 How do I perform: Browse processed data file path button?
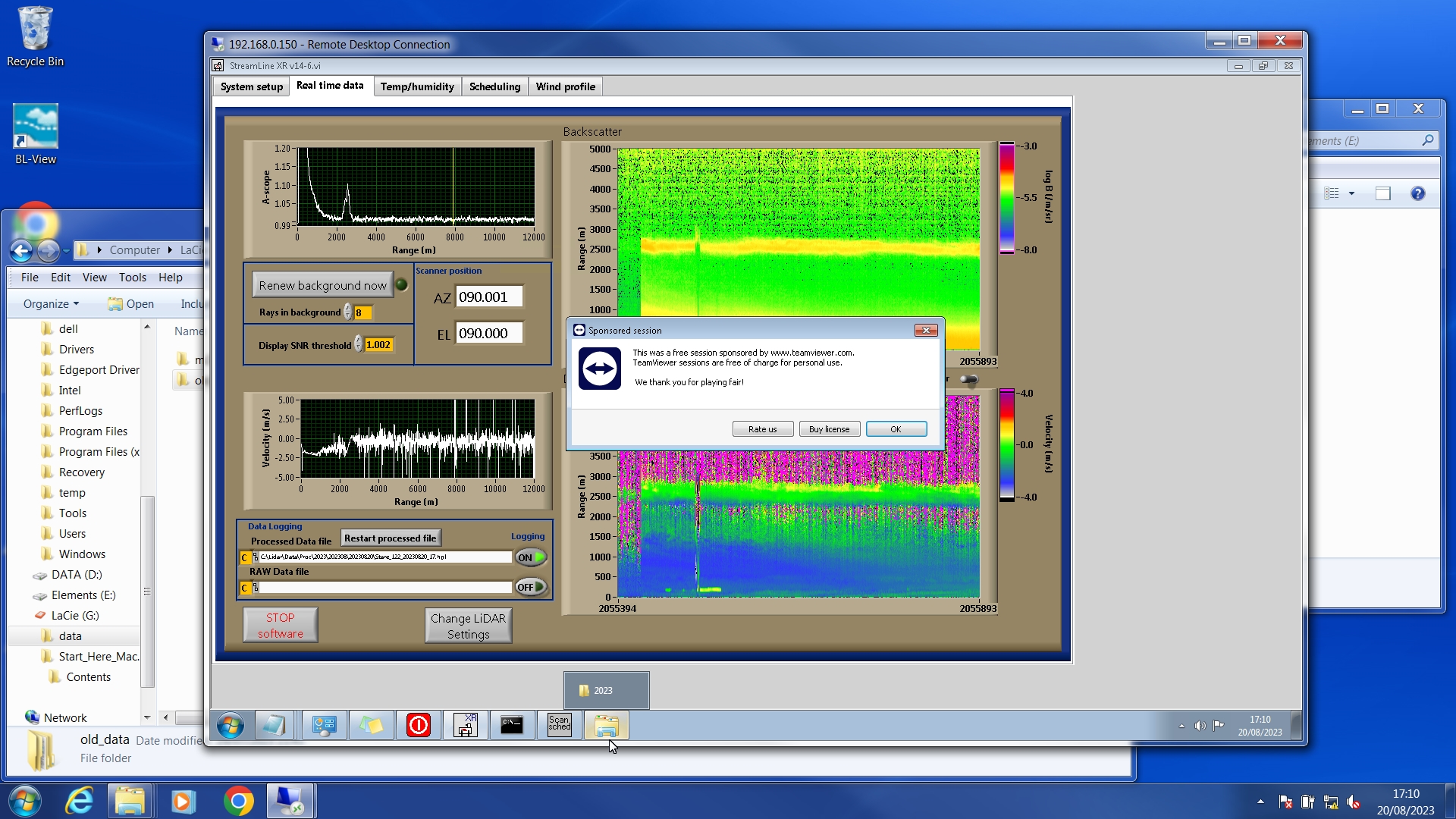(x=255, y=557)
